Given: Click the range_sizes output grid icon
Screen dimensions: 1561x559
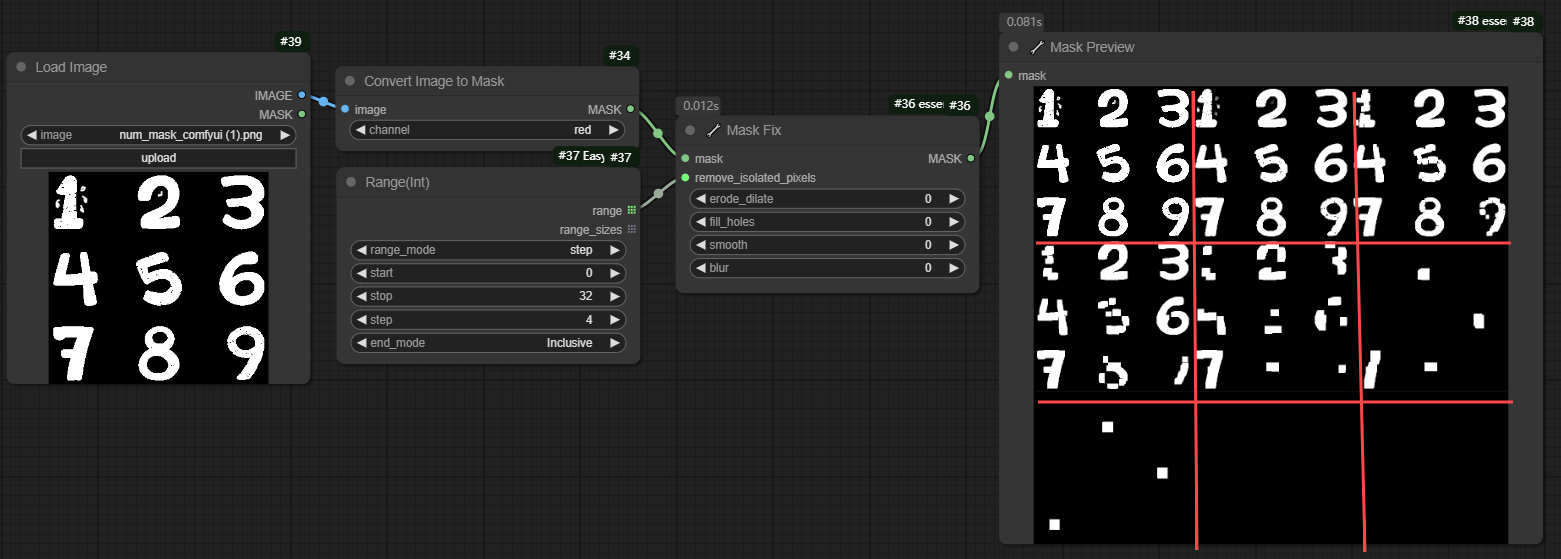Looking at the screenshot, I should pyautogui.click(x=631, y=229).
